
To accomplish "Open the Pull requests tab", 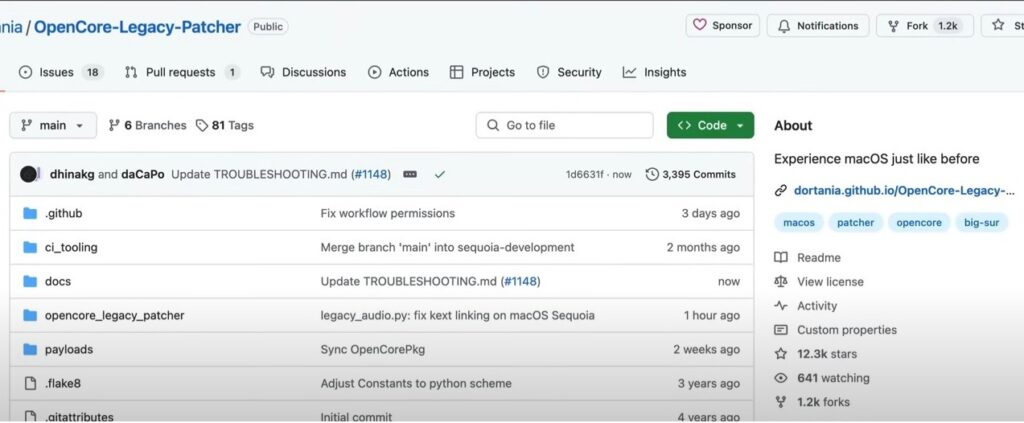I will tap(182, 72).
